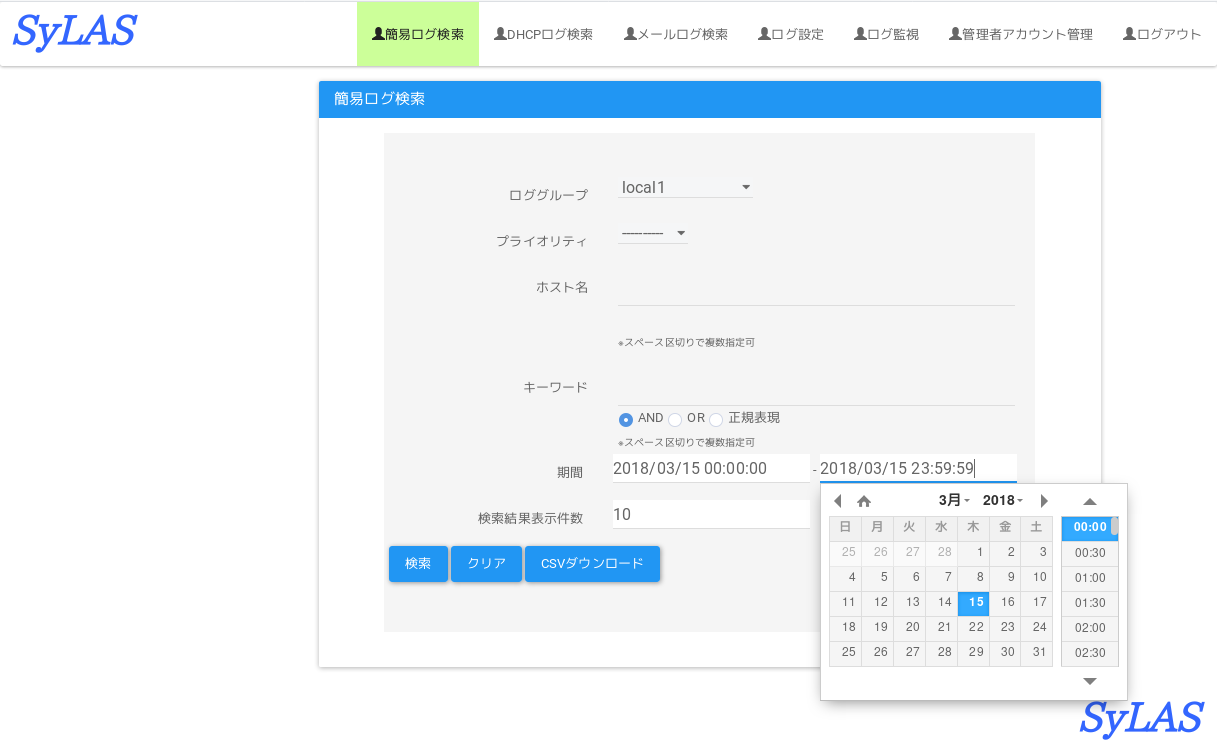Select day 20 in calendar
This screenshot has width=1217, height=752.
tap(909, 627)
